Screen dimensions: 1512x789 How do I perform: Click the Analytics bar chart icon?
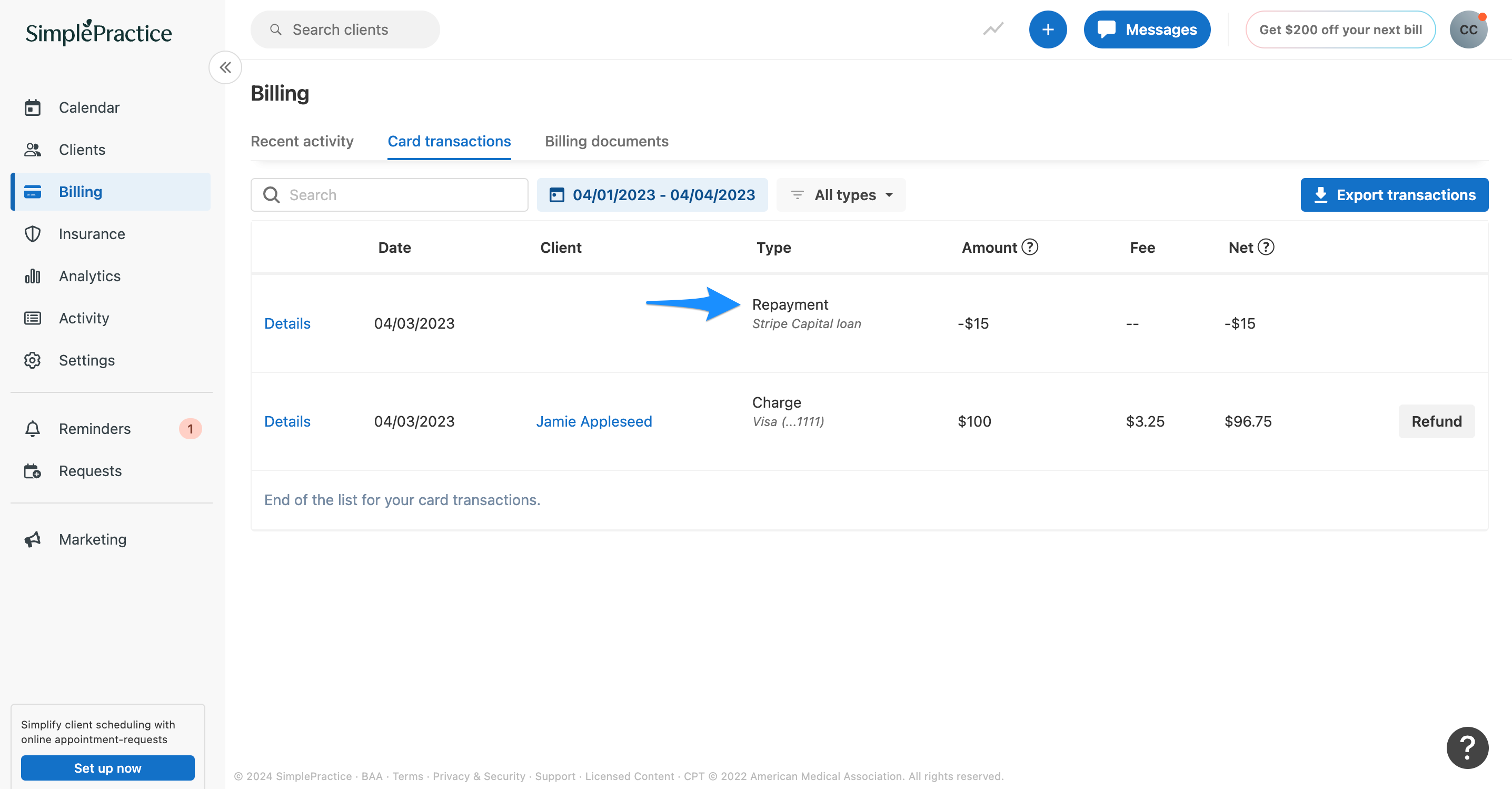(32, 276)
